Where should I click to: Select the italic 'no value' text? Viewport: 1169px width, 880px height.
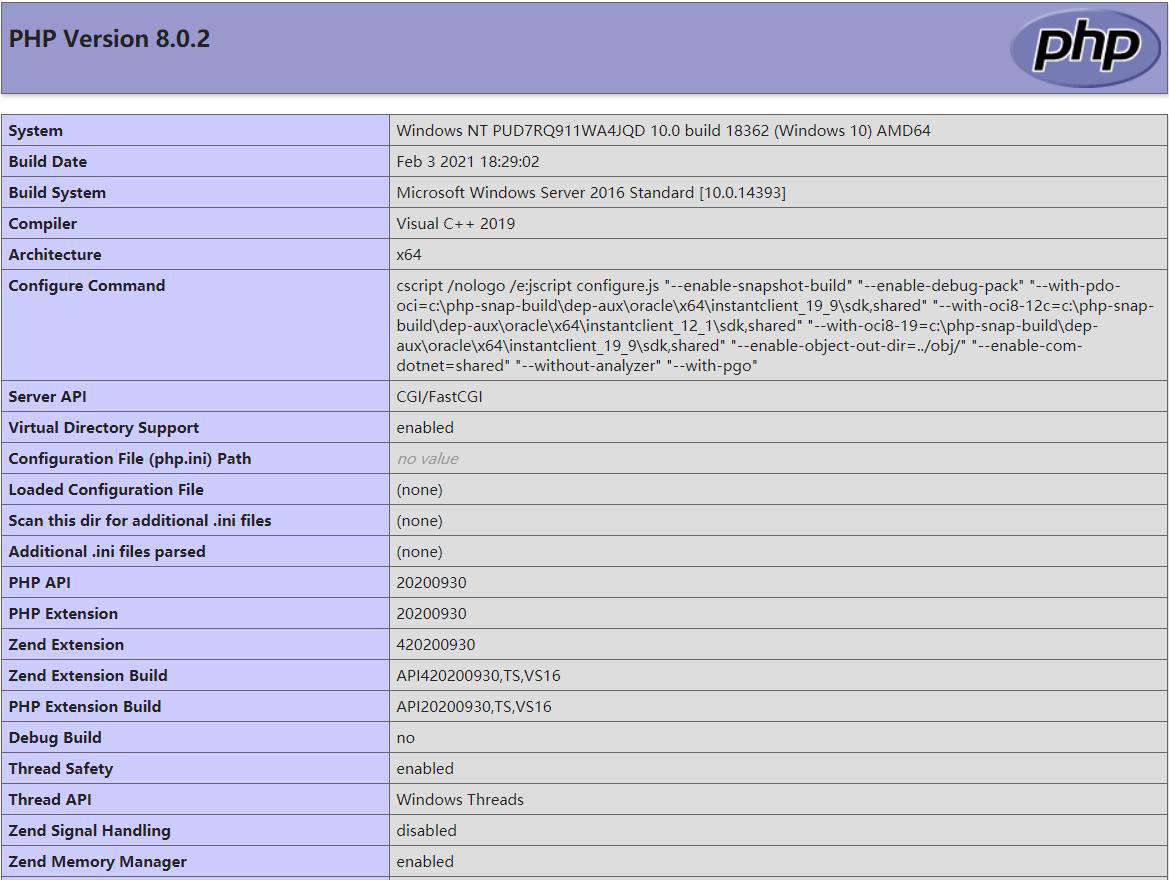coord(427,459)
